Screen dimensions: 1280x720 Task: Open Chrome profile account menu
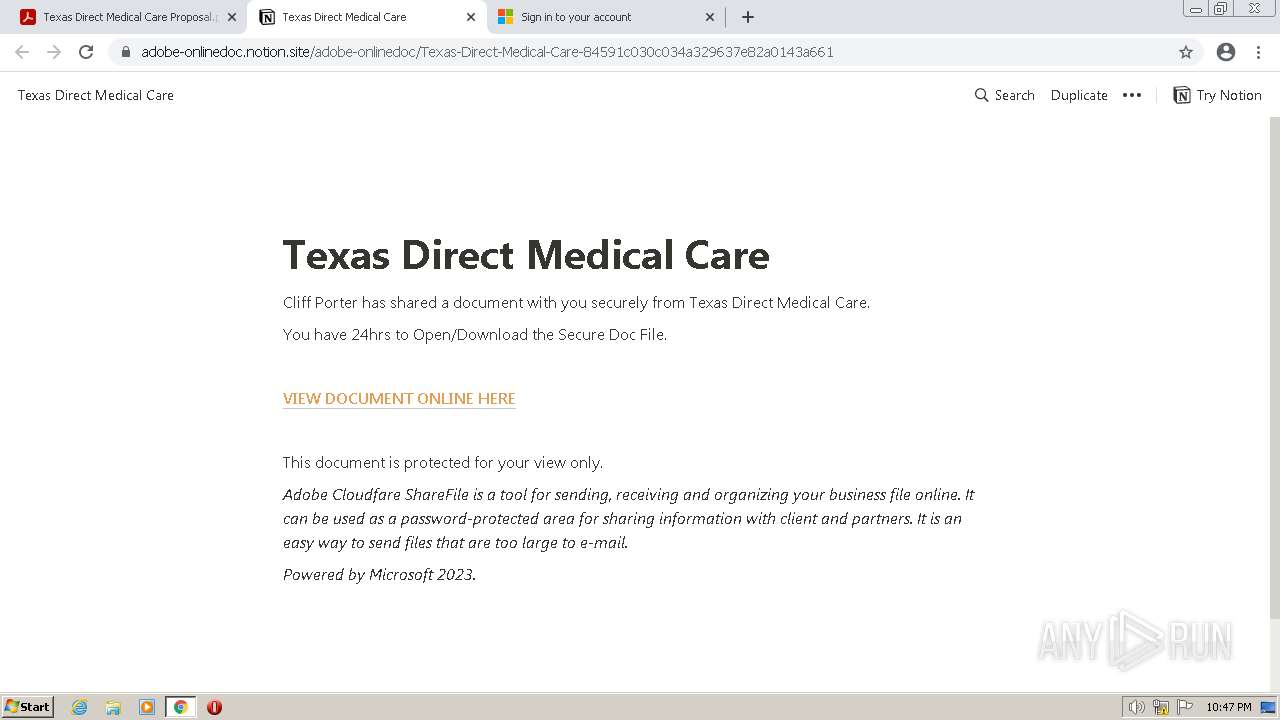(x=1226, y=52)
